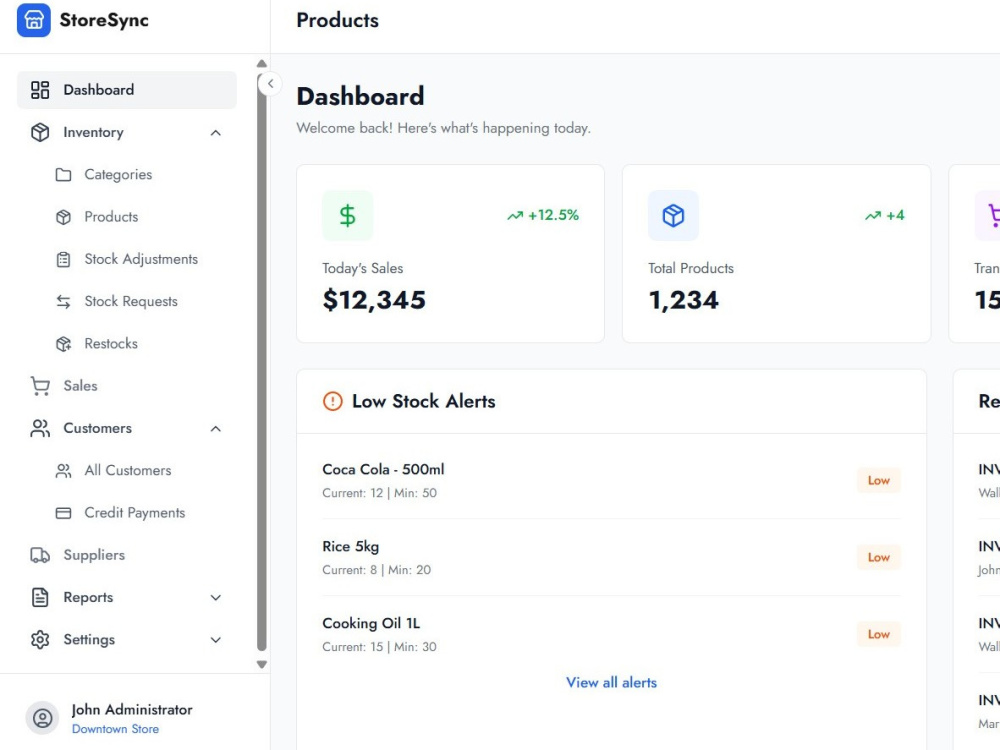Click the StoreSync store logo icon
This screenshot has height=750, width=1000.
(x=34, y=20)
